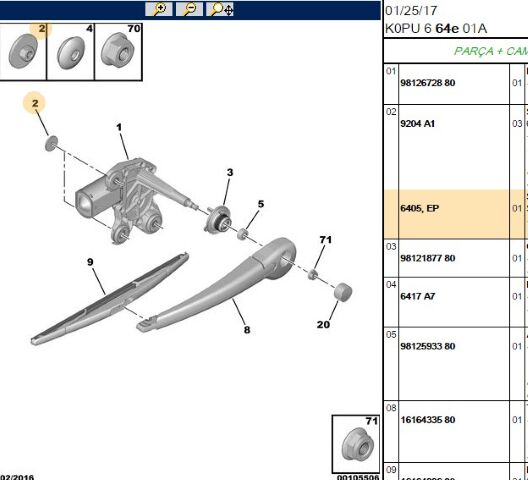
Task: Click part number 98121877 80
Action: click(428, 258)
